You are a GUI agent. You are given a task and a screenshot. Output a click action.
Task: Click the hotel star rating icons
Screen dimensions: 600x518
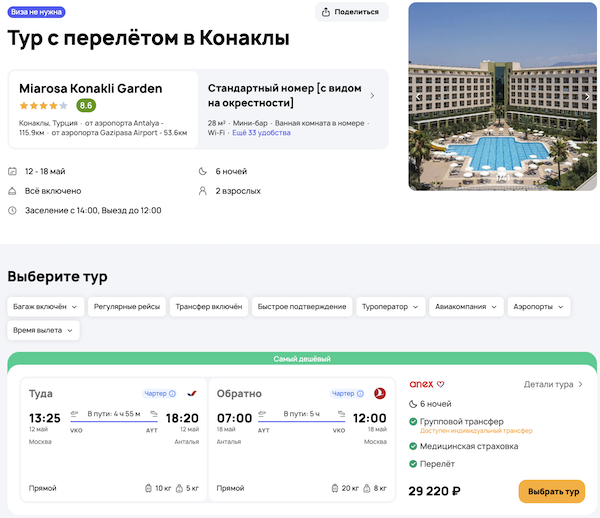[x=43, y=106]
